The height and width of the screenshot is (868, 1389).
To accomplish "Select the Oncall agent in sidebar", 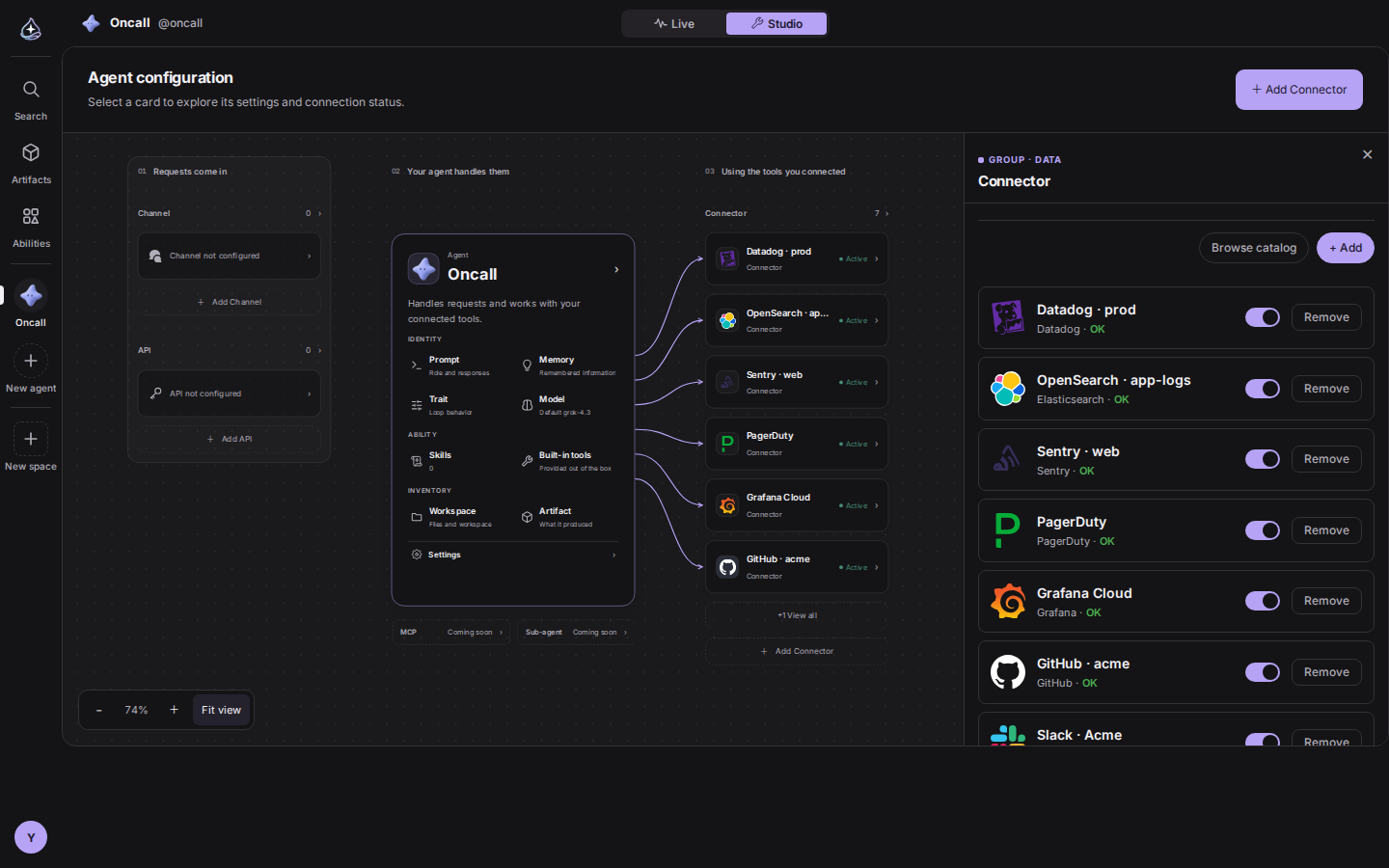I will click(x=31, y=304).
